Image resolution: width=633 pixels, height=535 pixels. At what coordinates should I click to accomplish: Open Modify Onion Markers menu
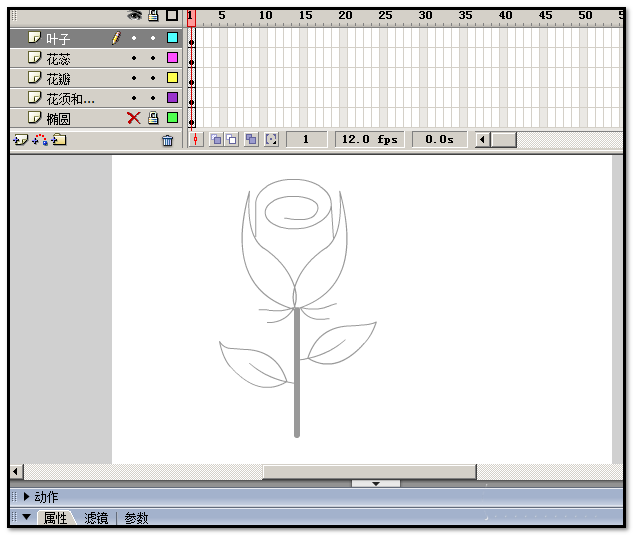[271, 140]
